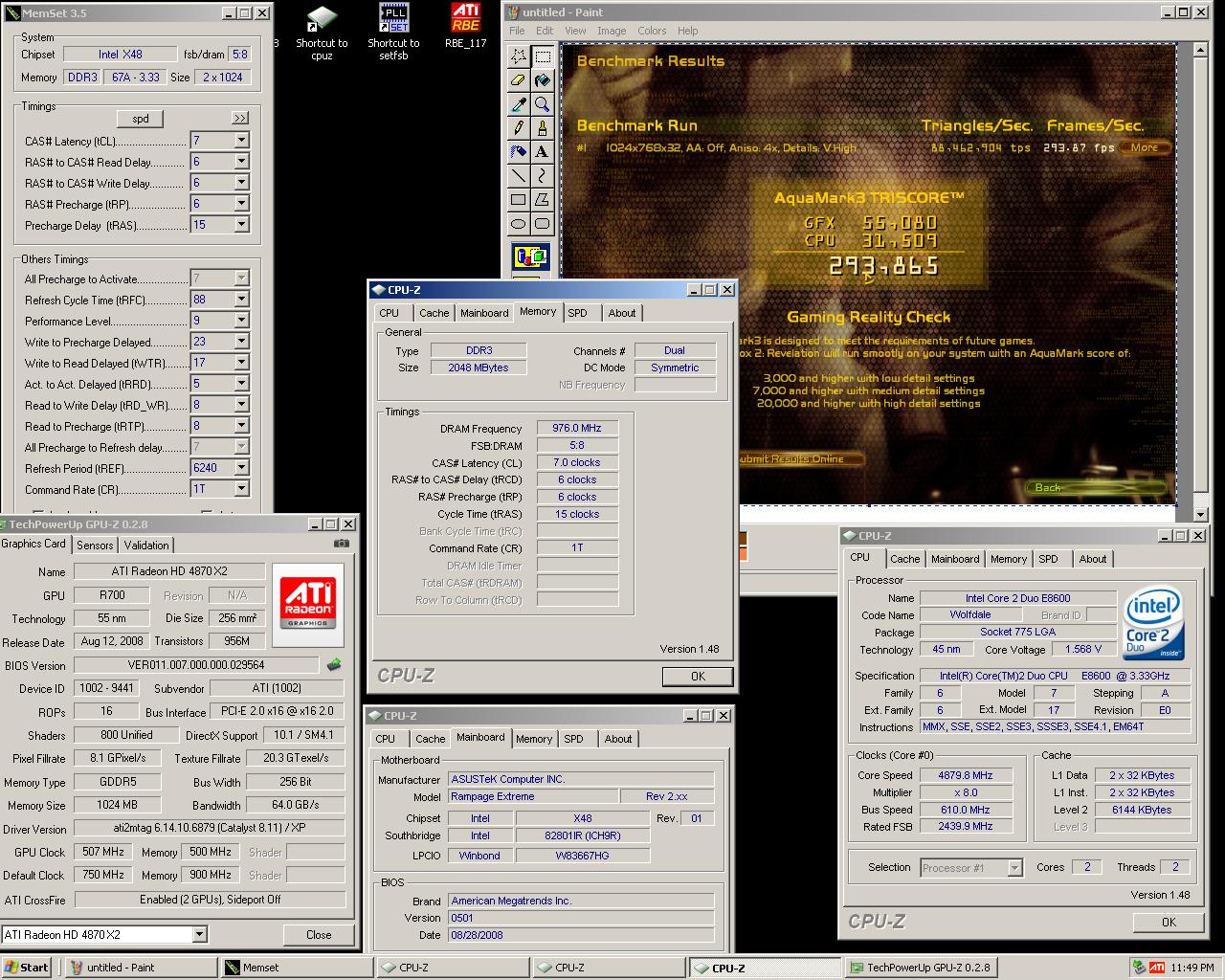Screen dimensions: 1225x980
Task: Open the Write to Precharge Delayed dropdown
Action: point(241,342)
